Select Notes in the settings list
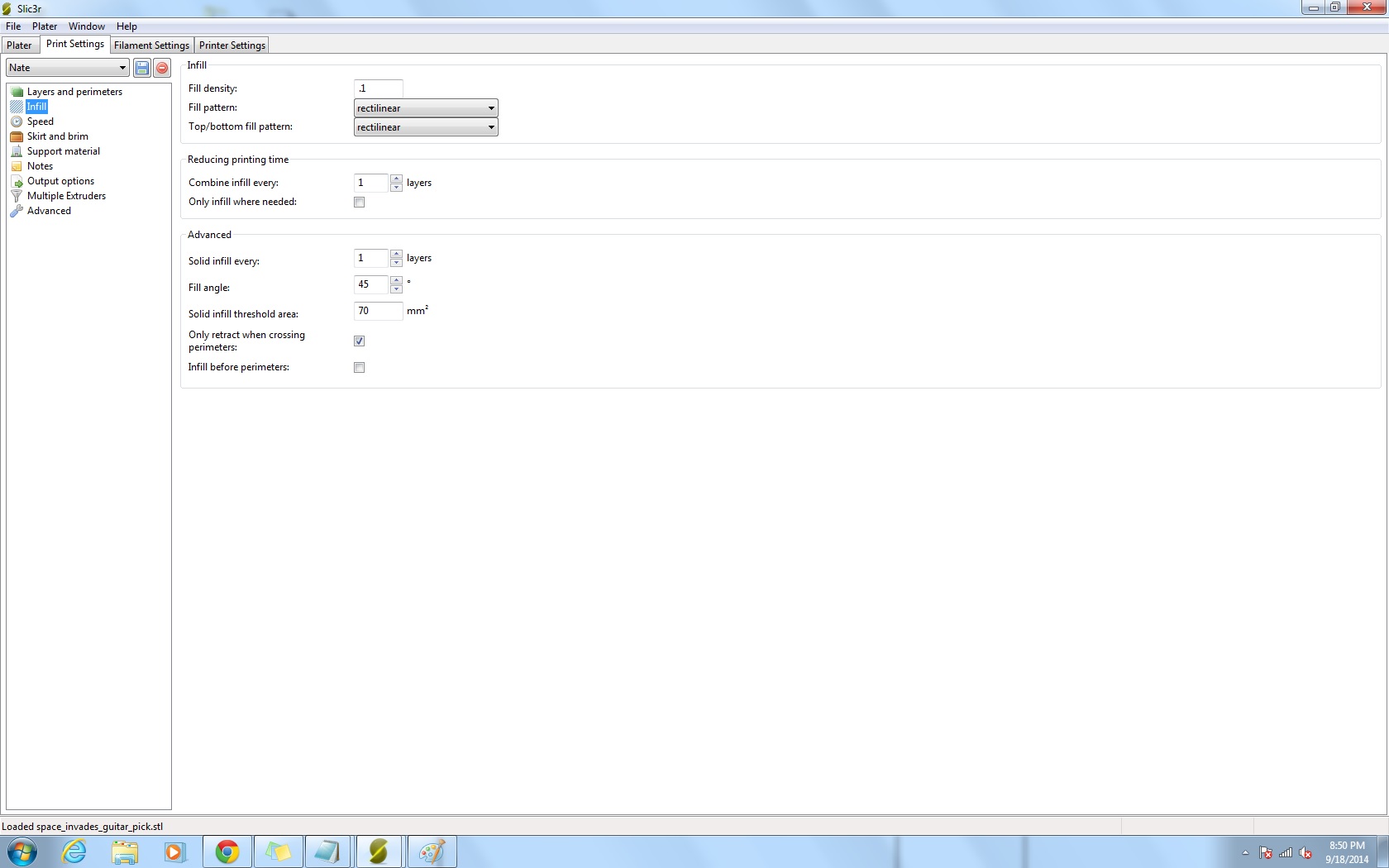 [x=41, y=166]
